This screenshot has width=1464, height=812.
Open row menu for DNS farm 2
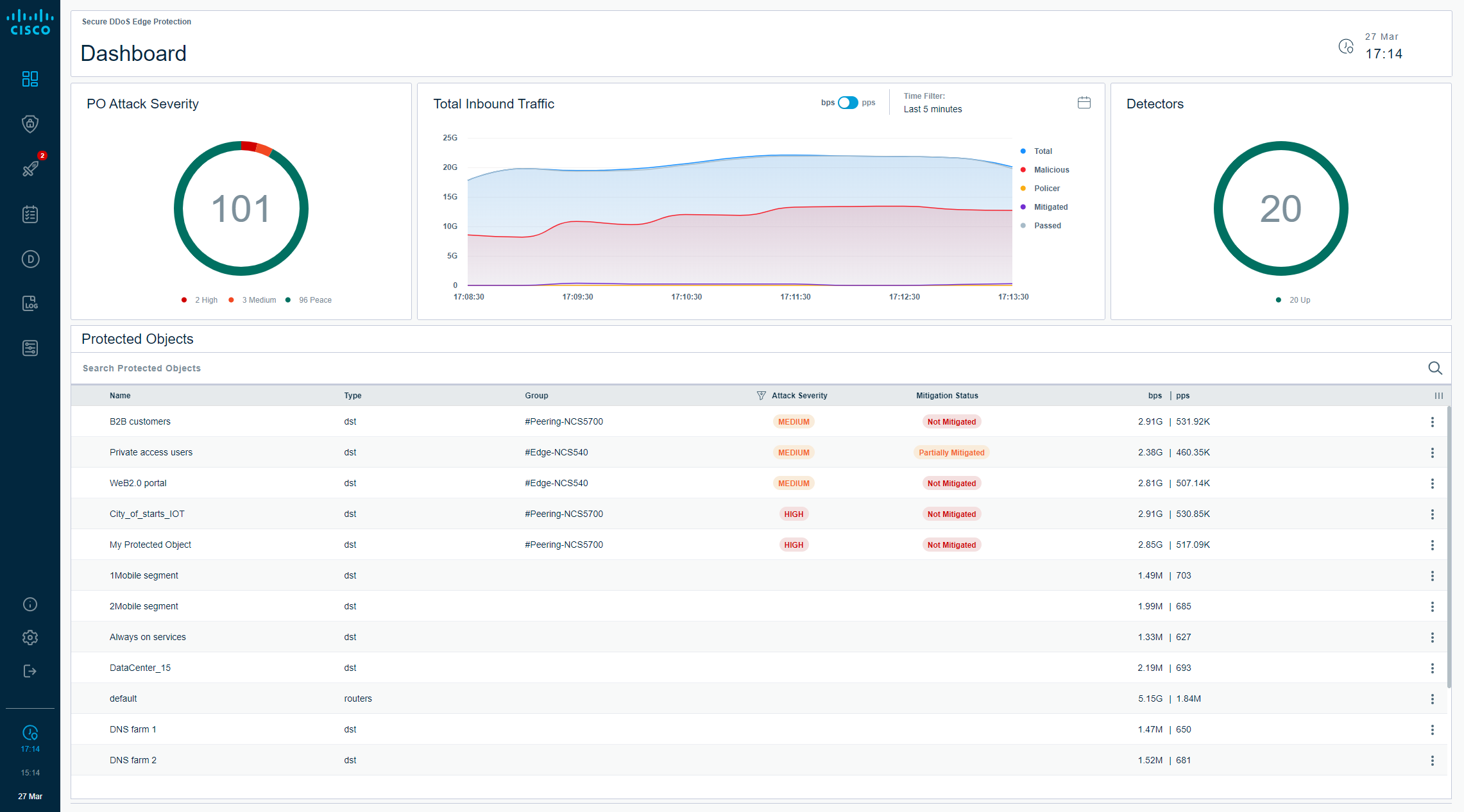point(1432,761)
